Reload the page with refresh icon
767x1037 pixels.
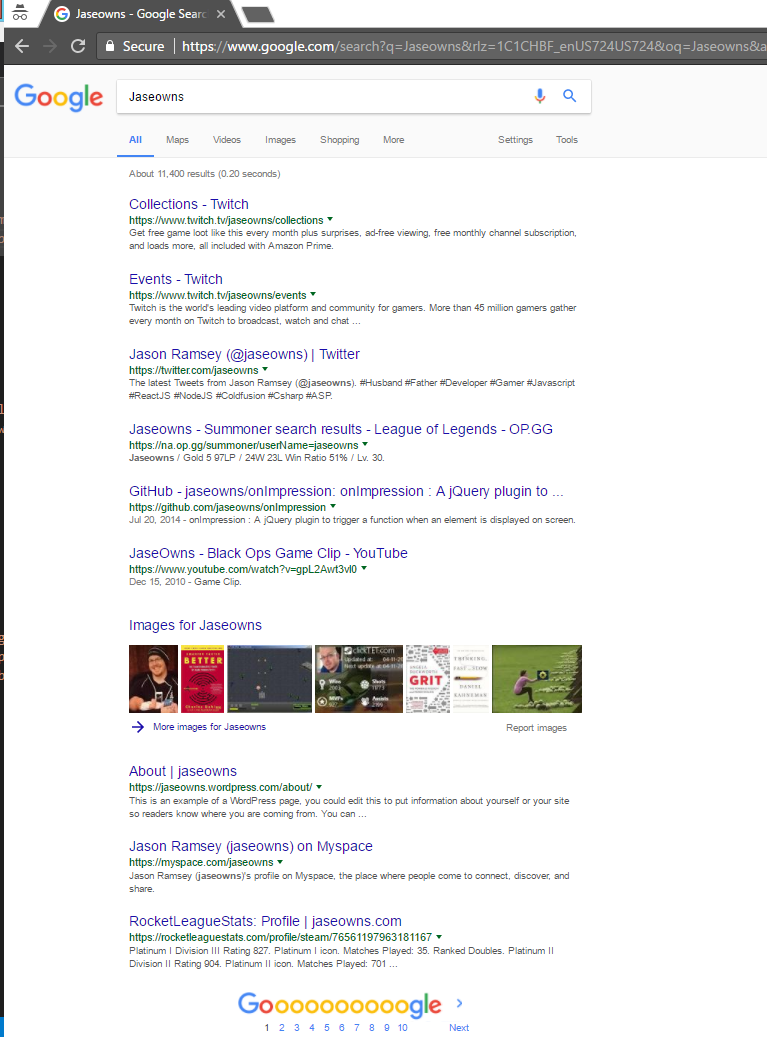[78, 46]
